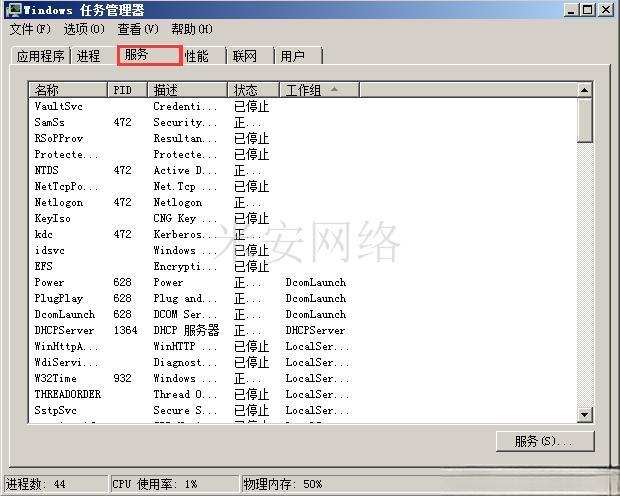Select the EFS service row

[x=303, y=266]
